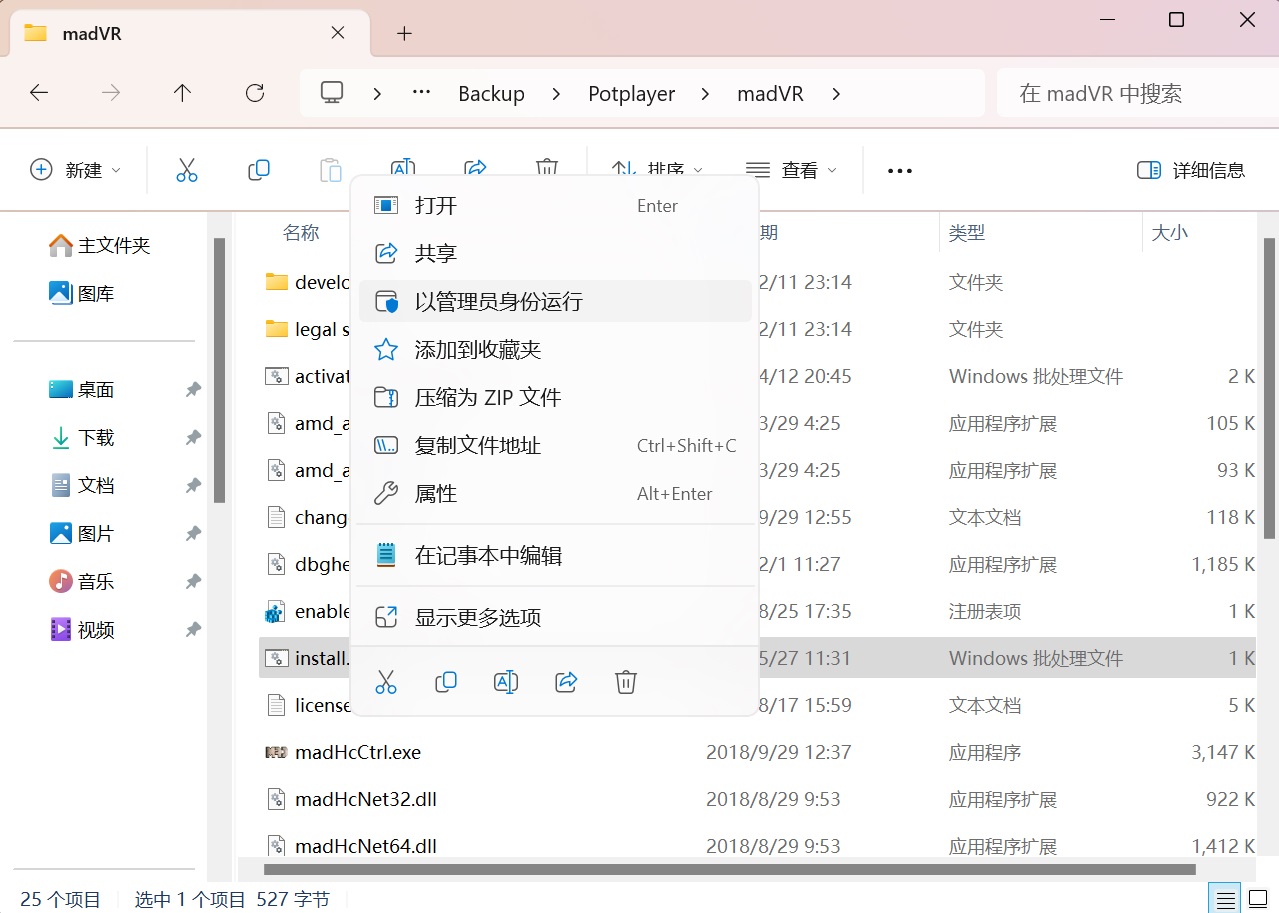Image resolution: width=1279 pixels, height=913 pixels.
Task: Open the 查看 view dropdown
Action: [791, 170]
